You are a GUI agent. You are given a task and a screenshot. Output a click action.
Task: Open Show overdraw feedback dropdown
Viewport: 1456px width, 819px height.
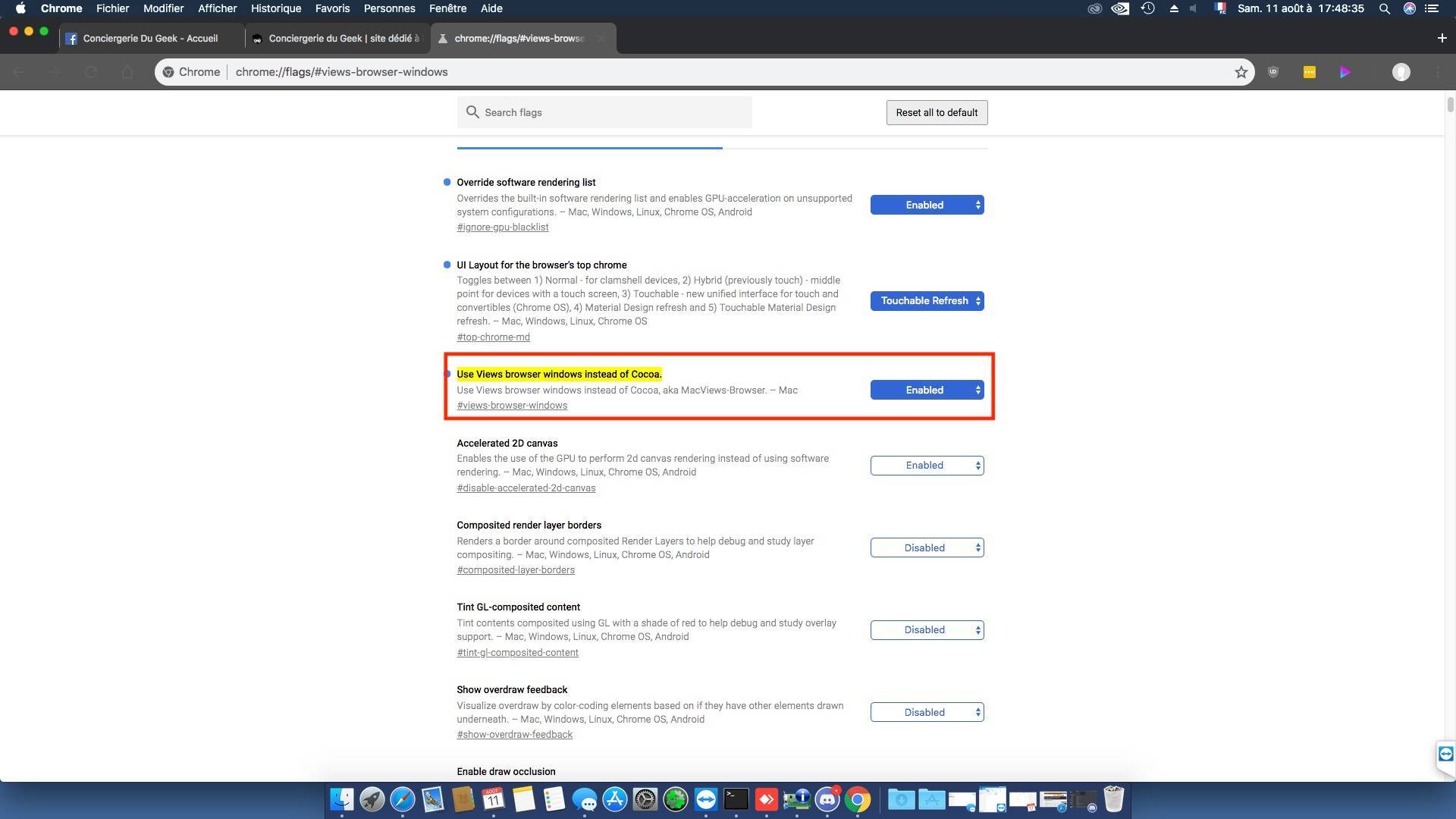point(927,712)
